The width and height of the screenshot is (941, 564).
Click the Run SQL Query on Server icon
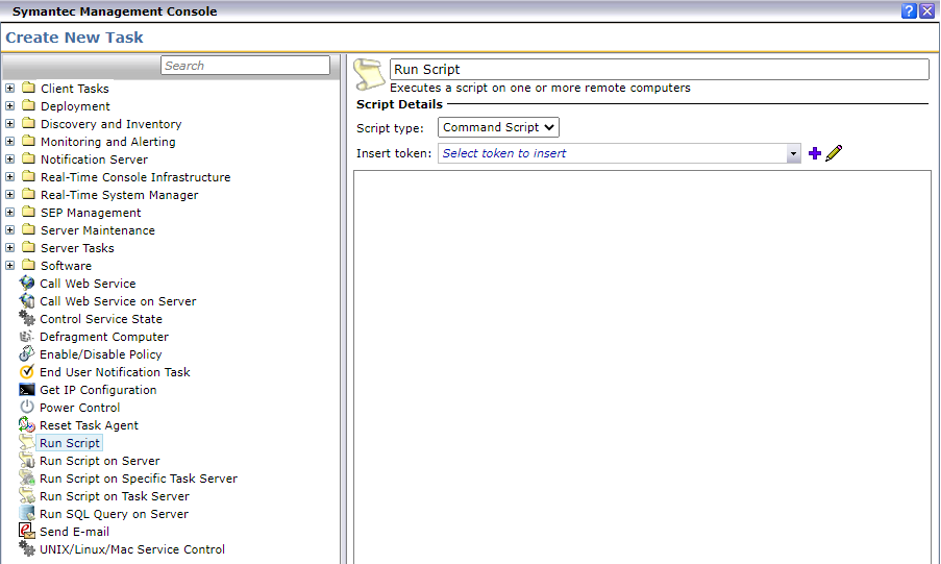[27, 514]
